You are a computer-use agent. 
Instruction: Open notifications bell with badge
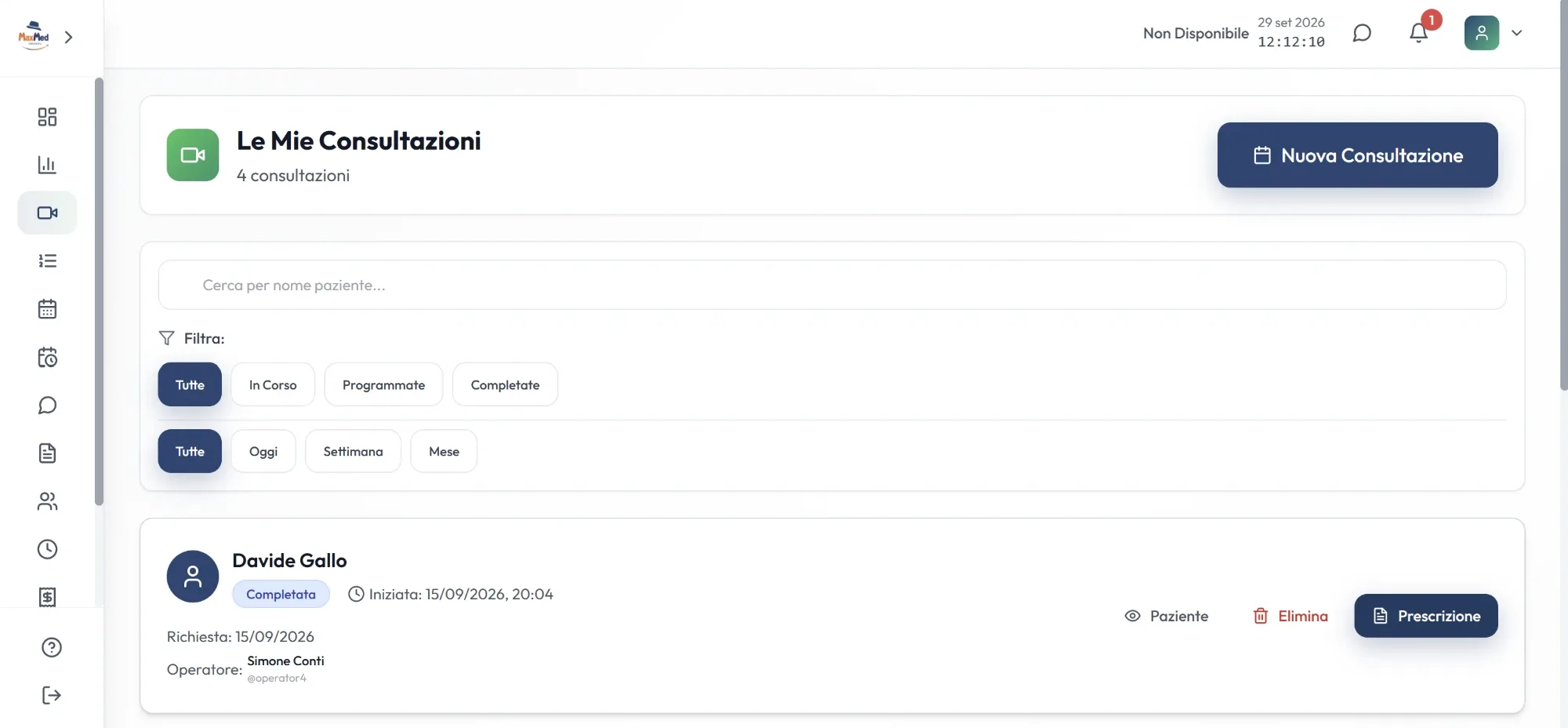[x=1419, y=33]
